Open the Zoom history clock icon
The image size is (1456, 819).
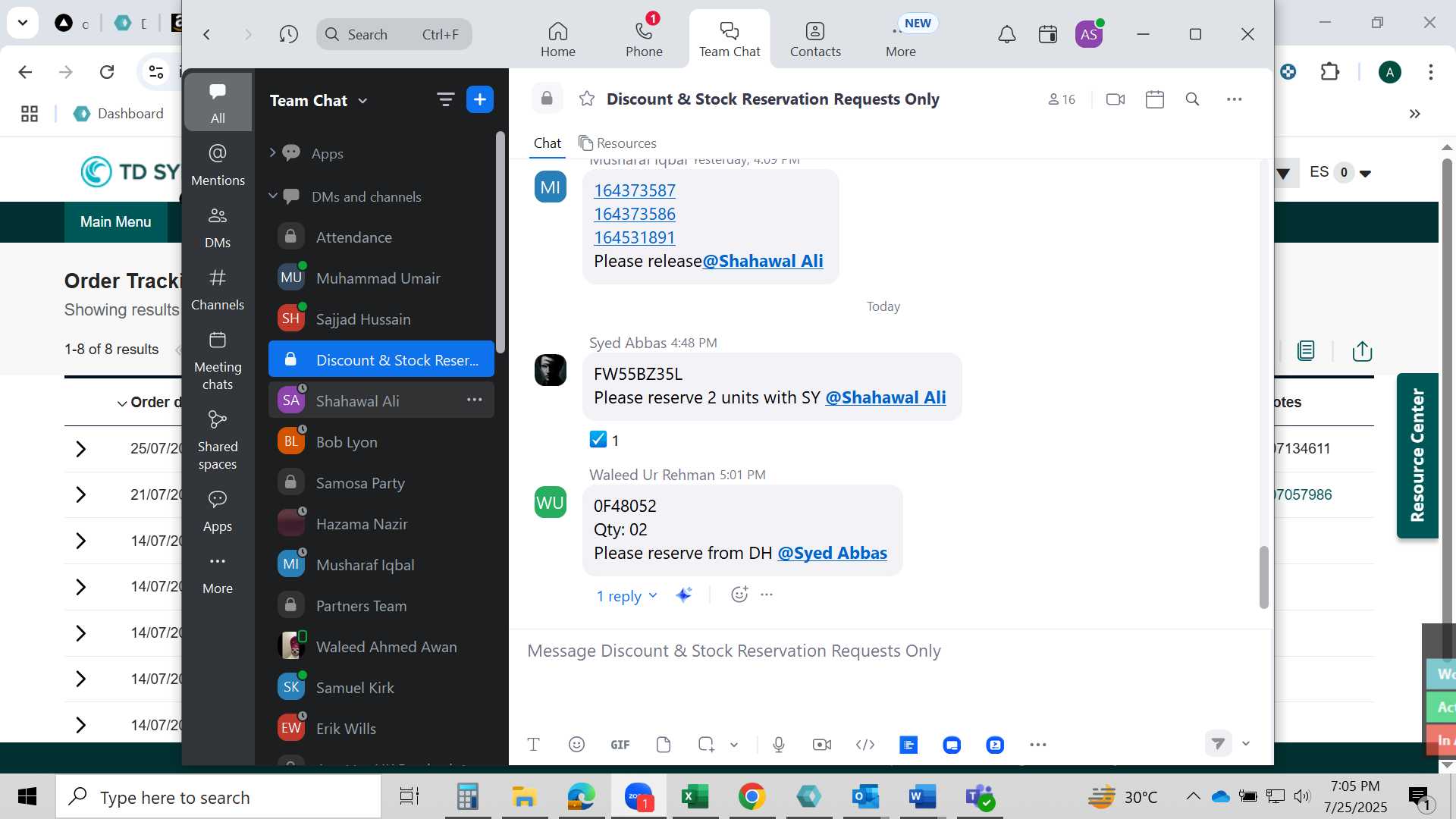288,34
